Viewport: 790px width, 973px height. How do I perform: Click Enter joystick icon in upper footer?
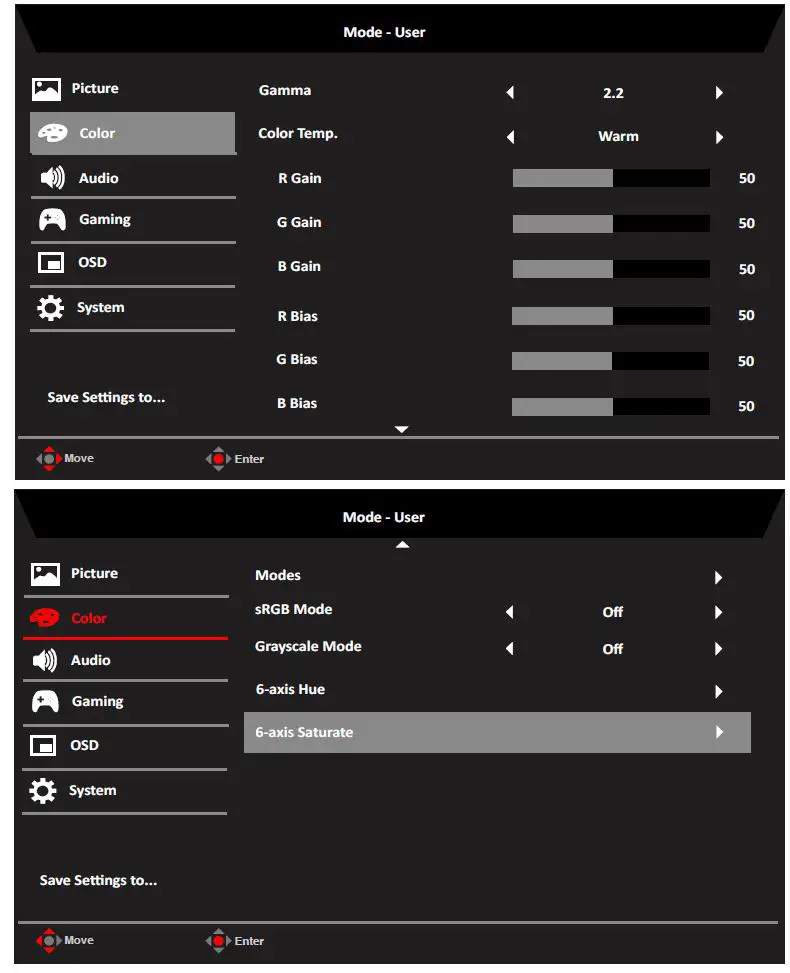[218, 459]
